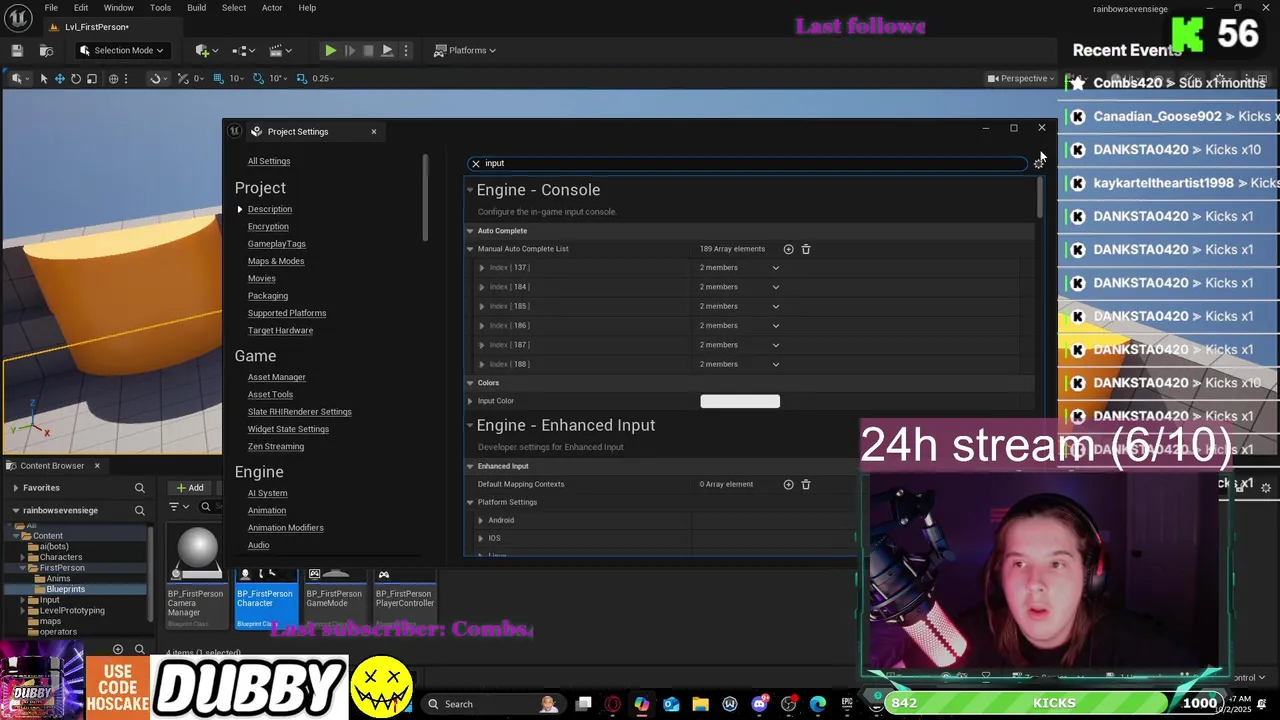Expand the Favorites section in Content Browser
1280x720 pixels.
point(16,488)
